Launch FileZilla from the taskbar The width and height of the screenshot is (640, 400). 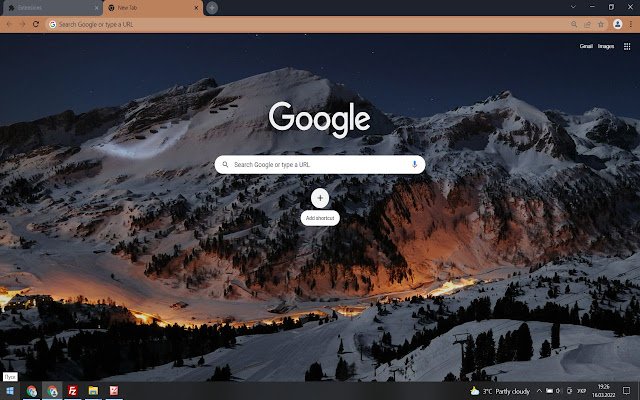[73, 391]
